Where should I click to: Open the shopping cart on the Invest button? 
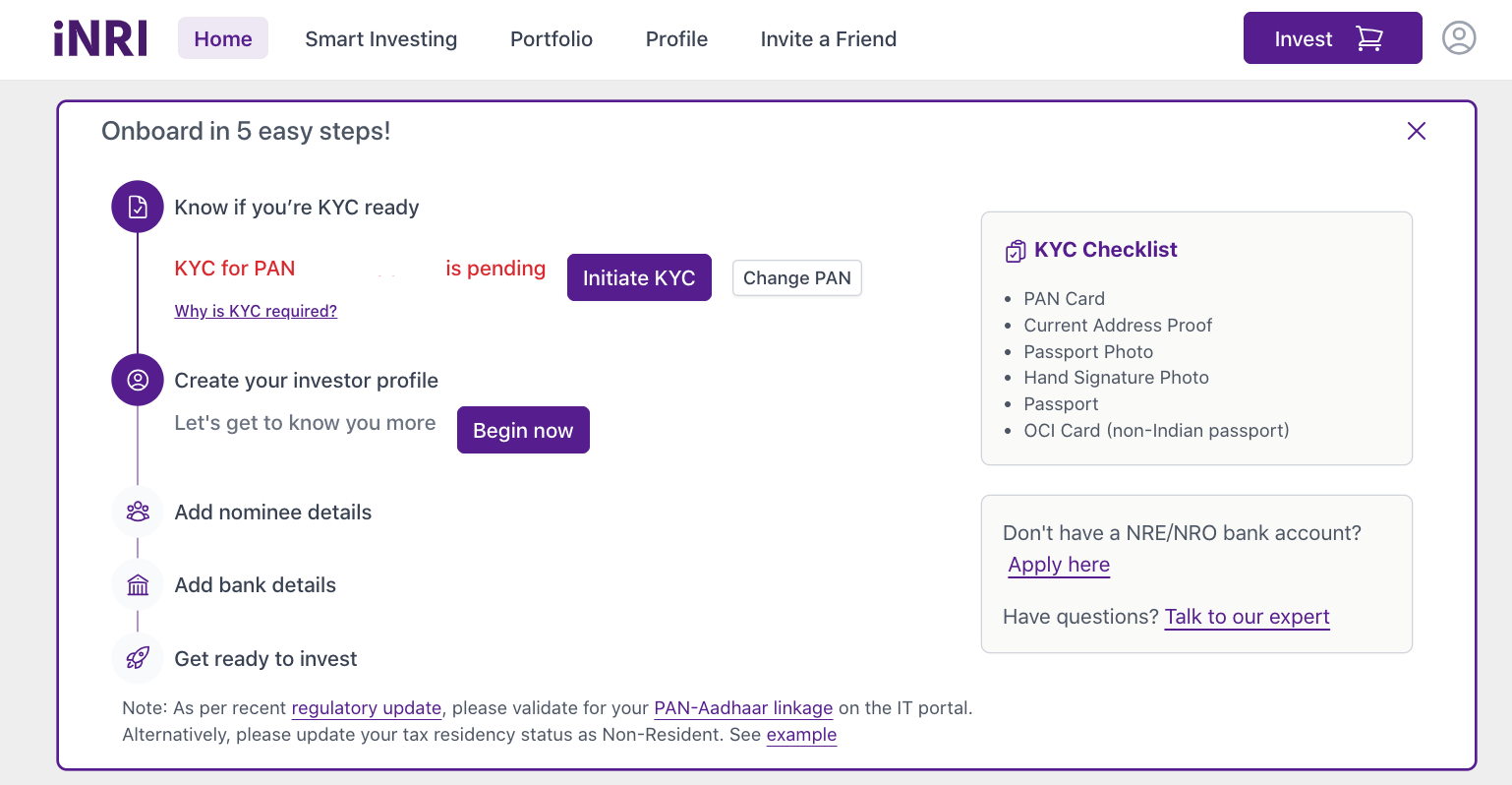1368,37
